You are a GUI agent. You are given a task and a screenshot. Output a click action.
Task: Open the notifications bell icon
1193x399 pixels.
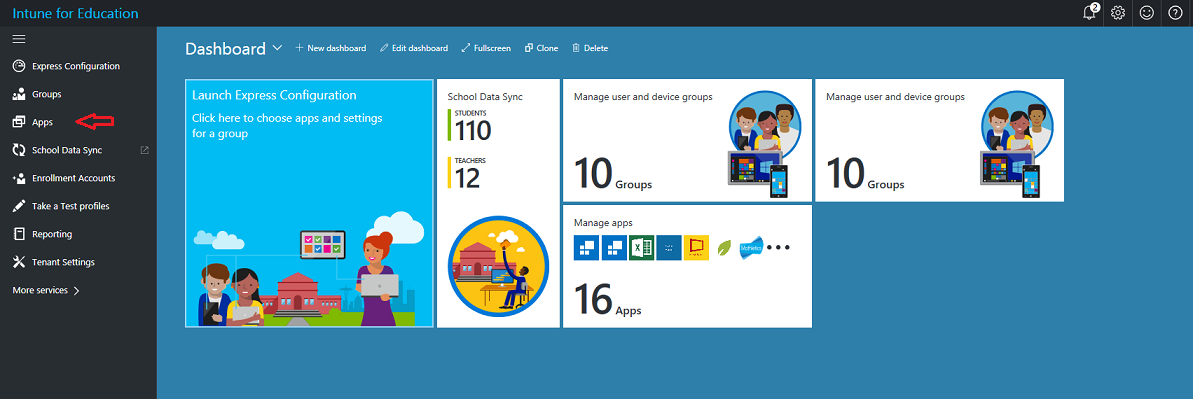1091,12
